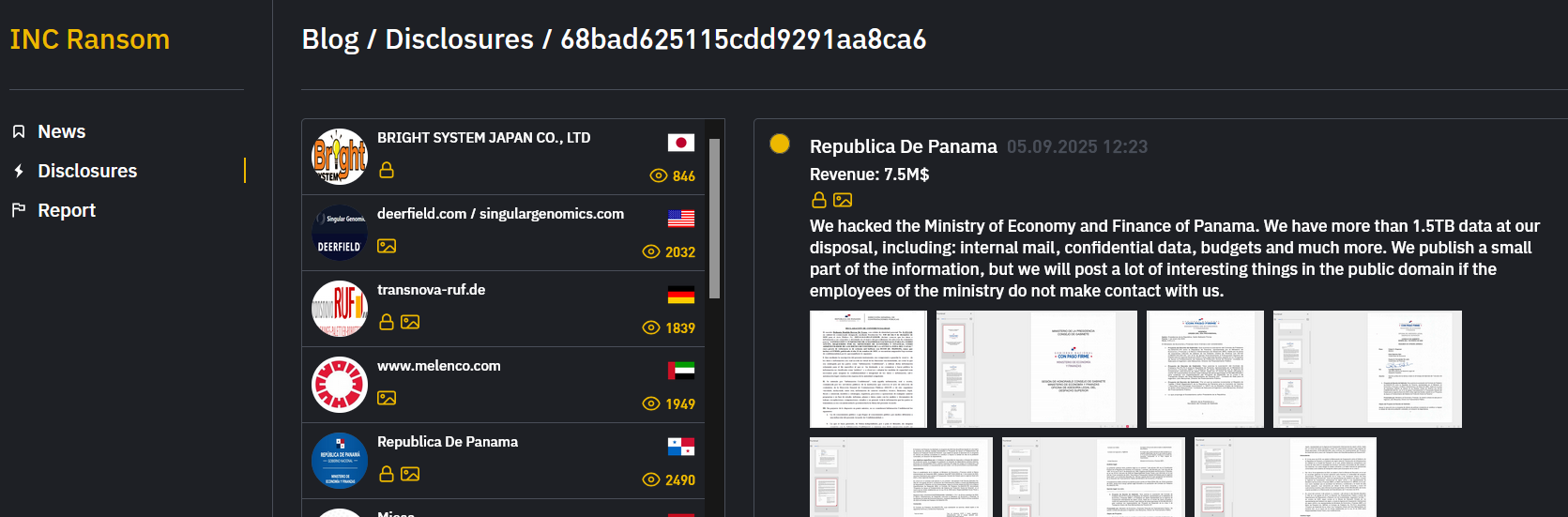
Task: Click the lock icon below the Revenue line
Action: coord(819,200)
